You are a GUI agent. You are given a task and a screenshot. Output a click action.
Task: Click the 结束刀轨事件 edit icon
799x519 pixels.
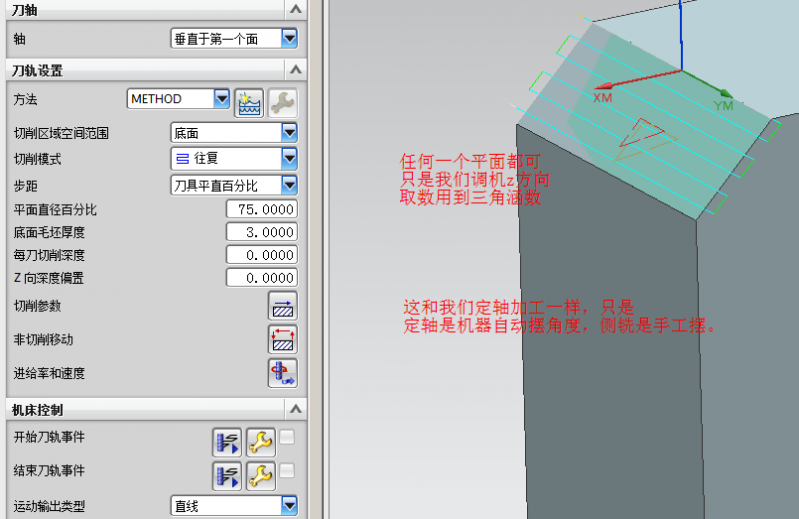click(227, 475)
